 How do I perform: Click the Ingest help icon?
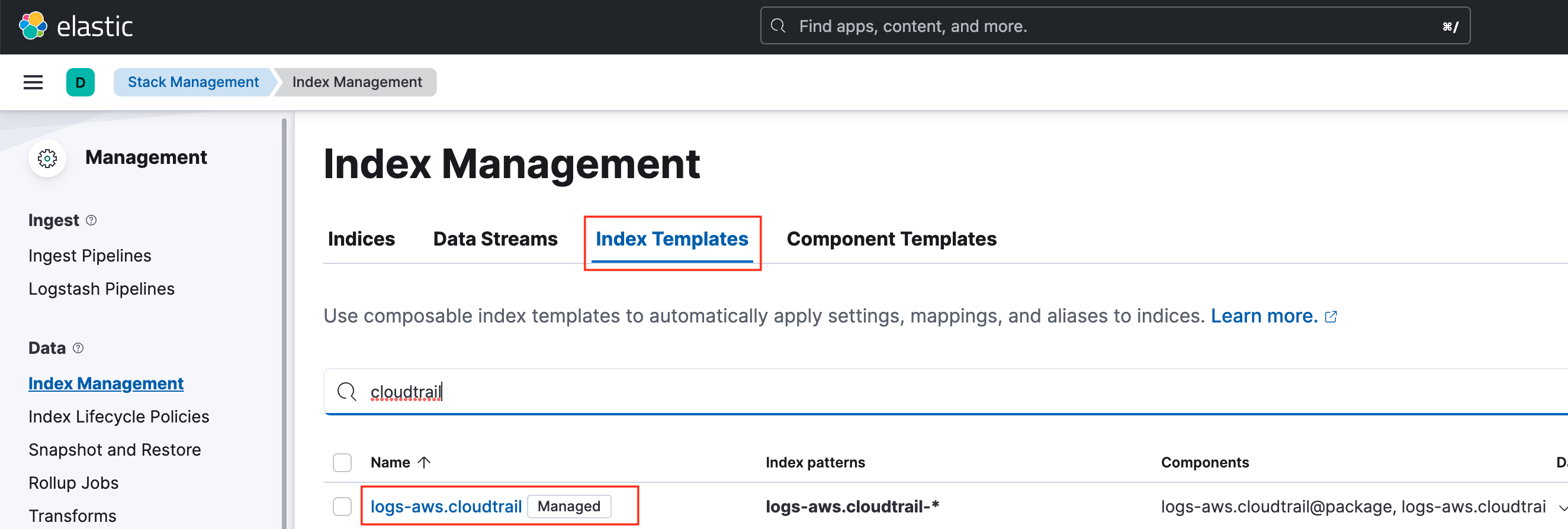tap(91, 220)
